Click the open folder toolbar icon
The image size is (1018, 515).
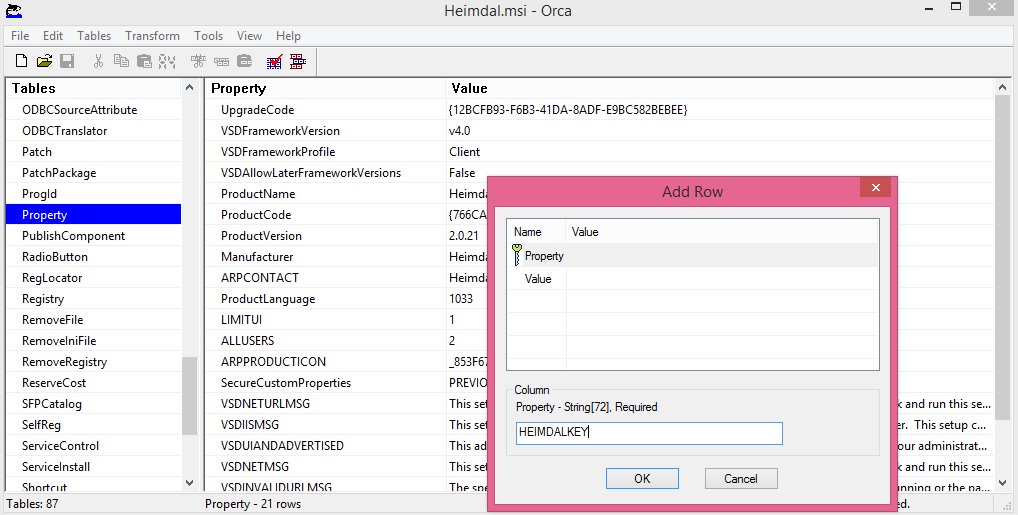[x=44, y=61]
